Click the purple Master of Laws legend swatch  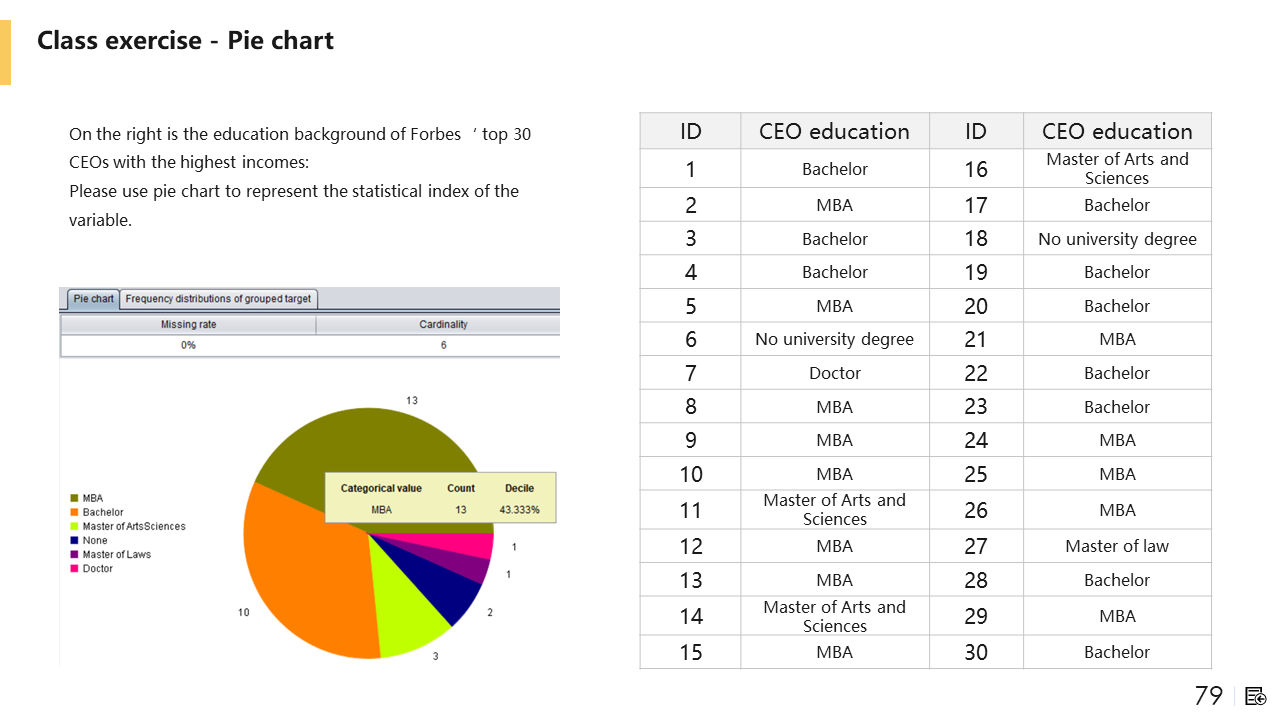pos(74,554)
